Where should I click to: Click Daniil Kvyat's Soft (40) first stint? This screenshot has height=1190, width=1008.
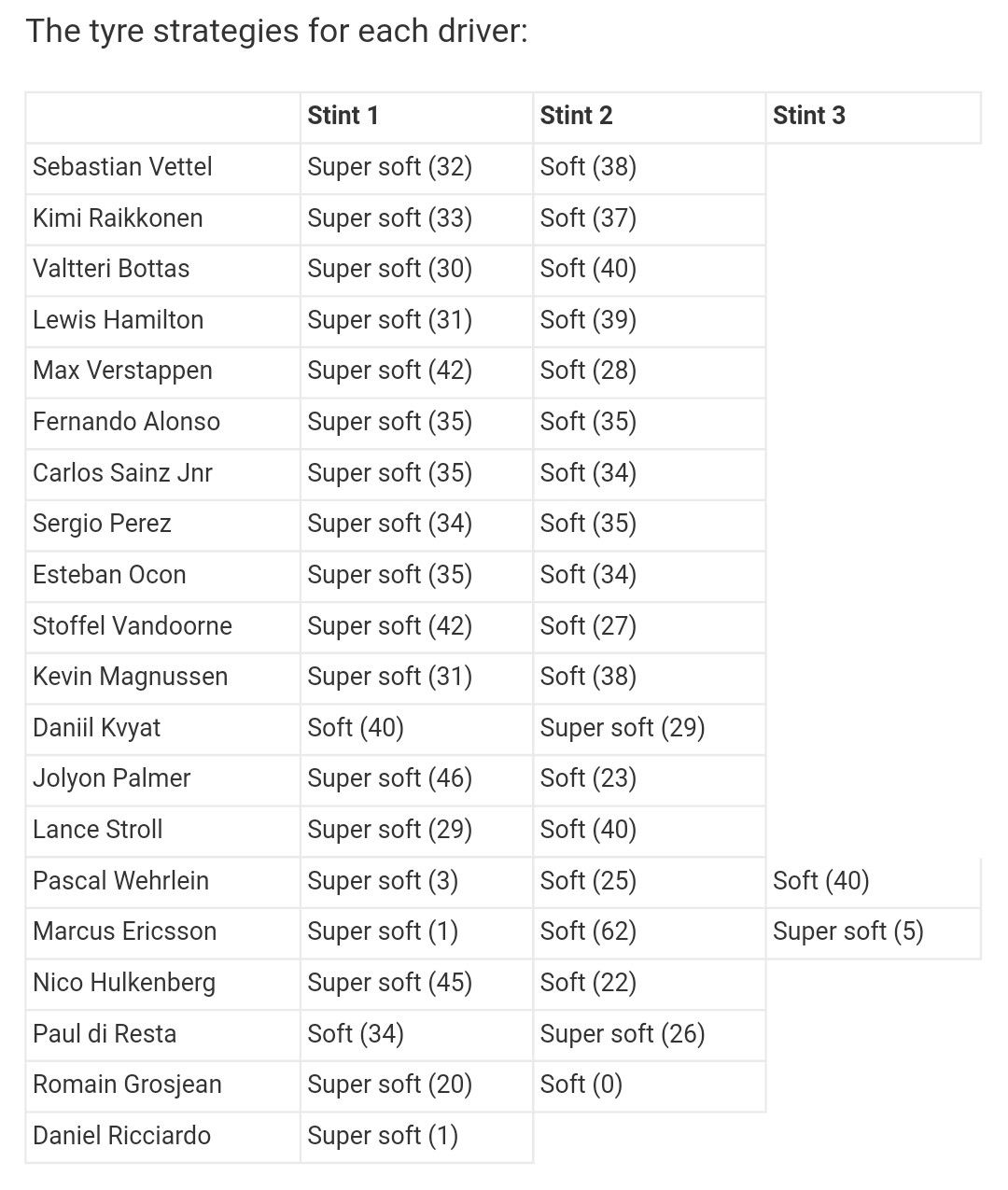click(x=416, y=729)
